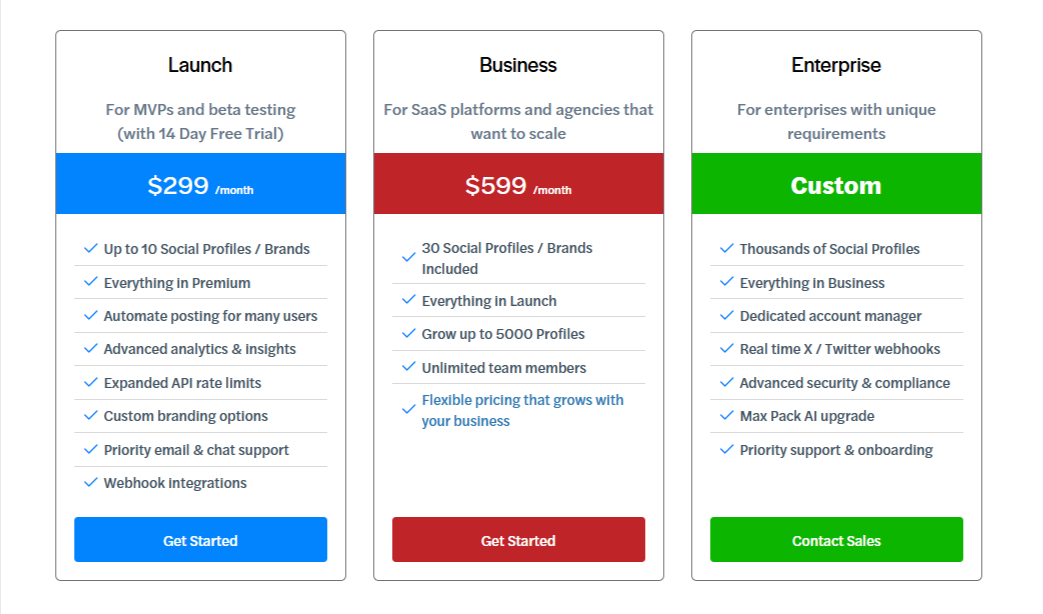Click Priority email & chat support feature

click(x=196, y=450)
